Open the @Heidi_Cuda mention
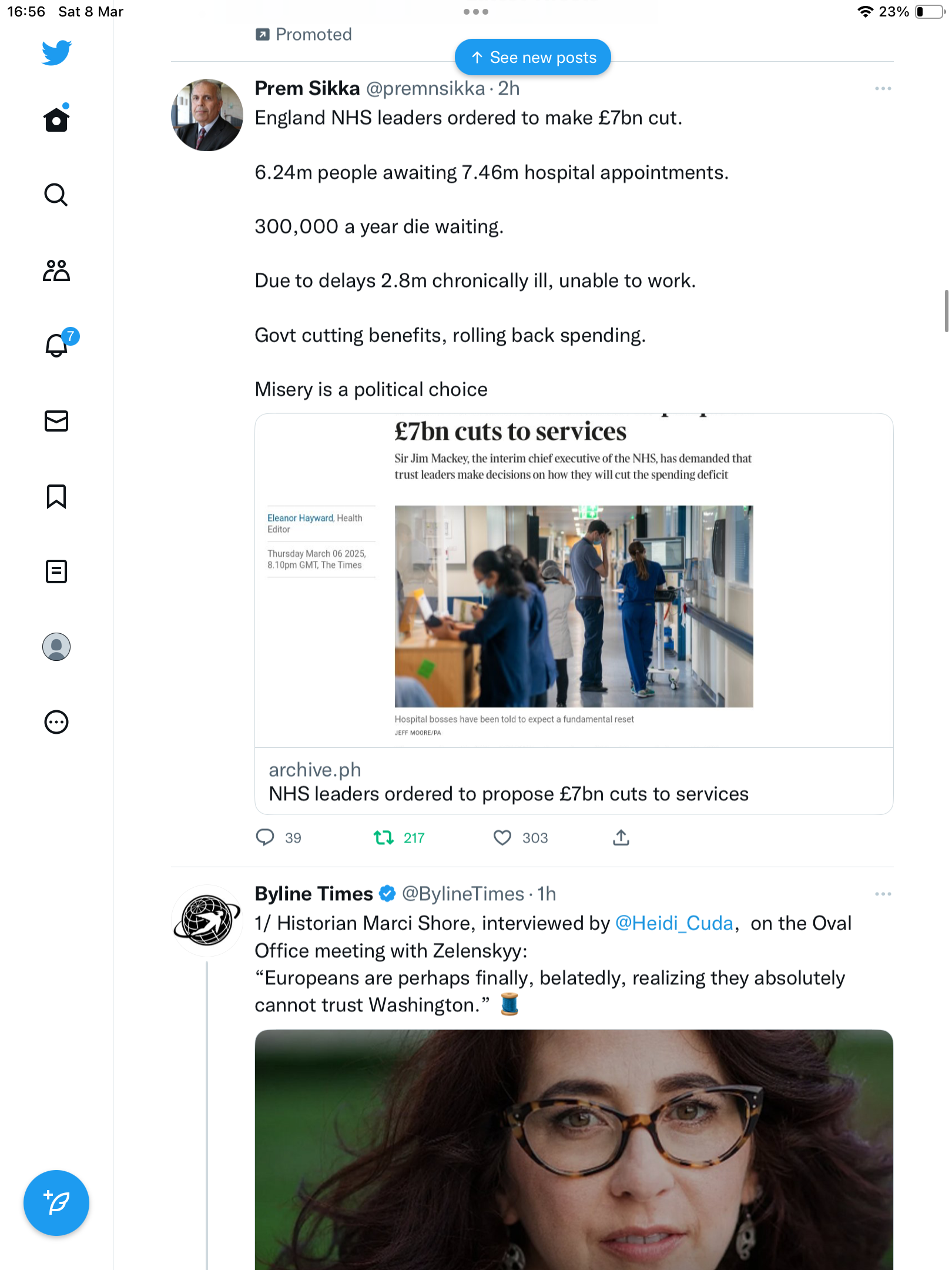This screenshot has width=952, height=1270. pos(674,923)
